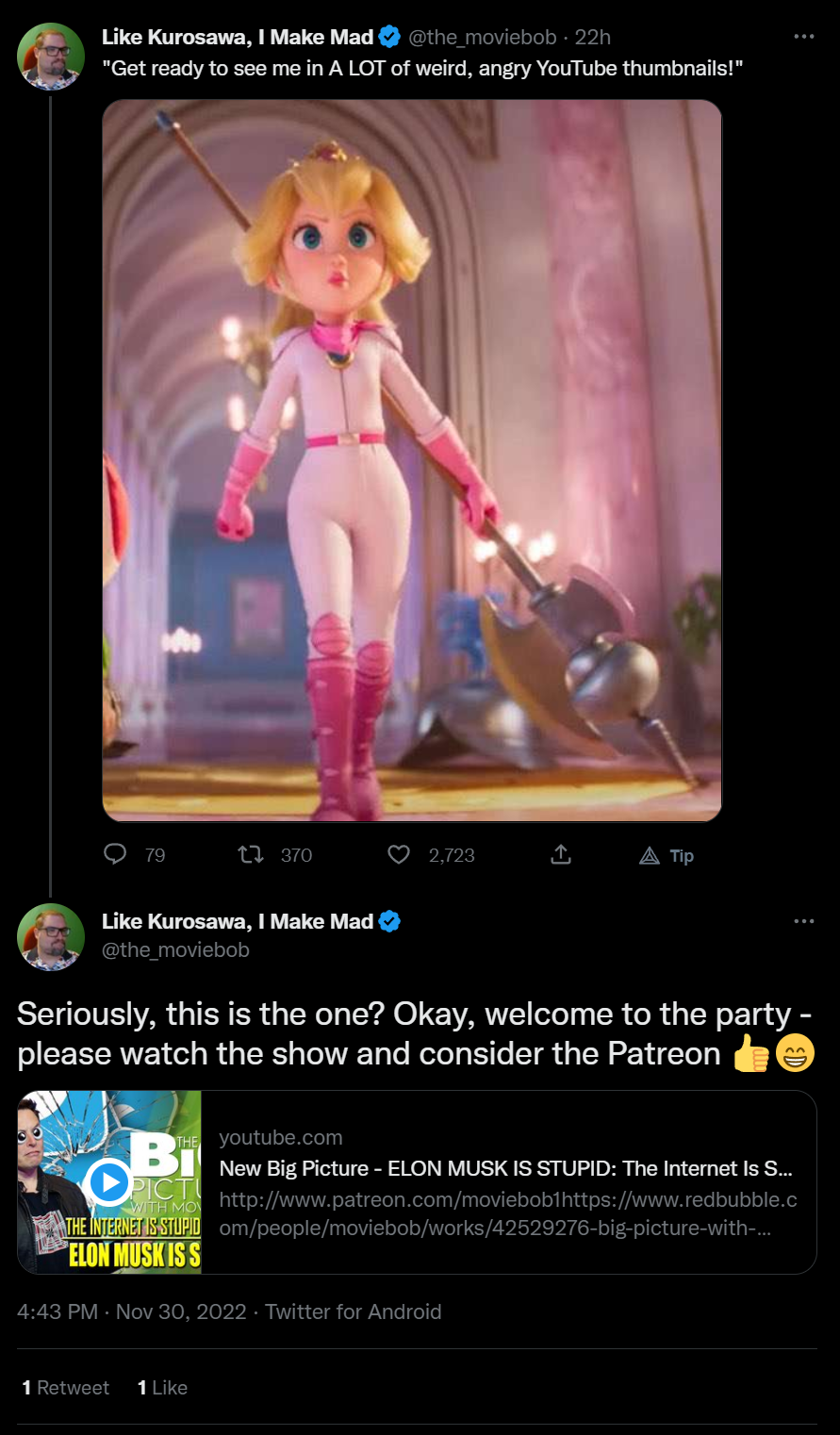Open the more options ellipsis on first tweet
This screenshot has height=1435, width=840.
point(803,37)
